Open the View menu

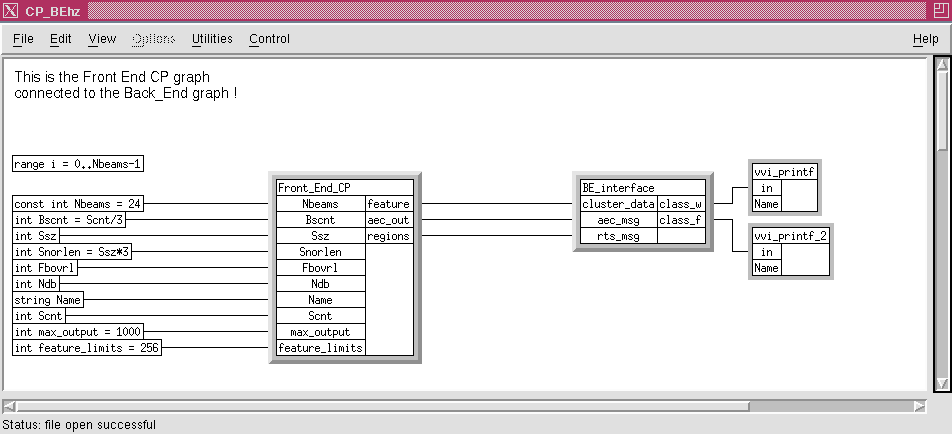coord(102,39)
